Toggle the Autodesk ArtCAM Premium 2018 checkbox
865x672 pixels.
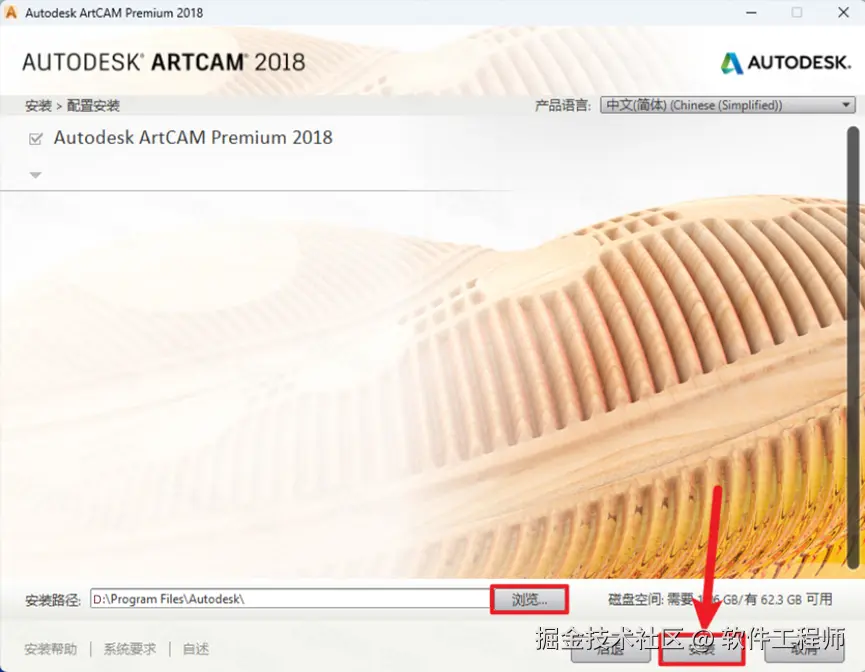click(36, 138)
